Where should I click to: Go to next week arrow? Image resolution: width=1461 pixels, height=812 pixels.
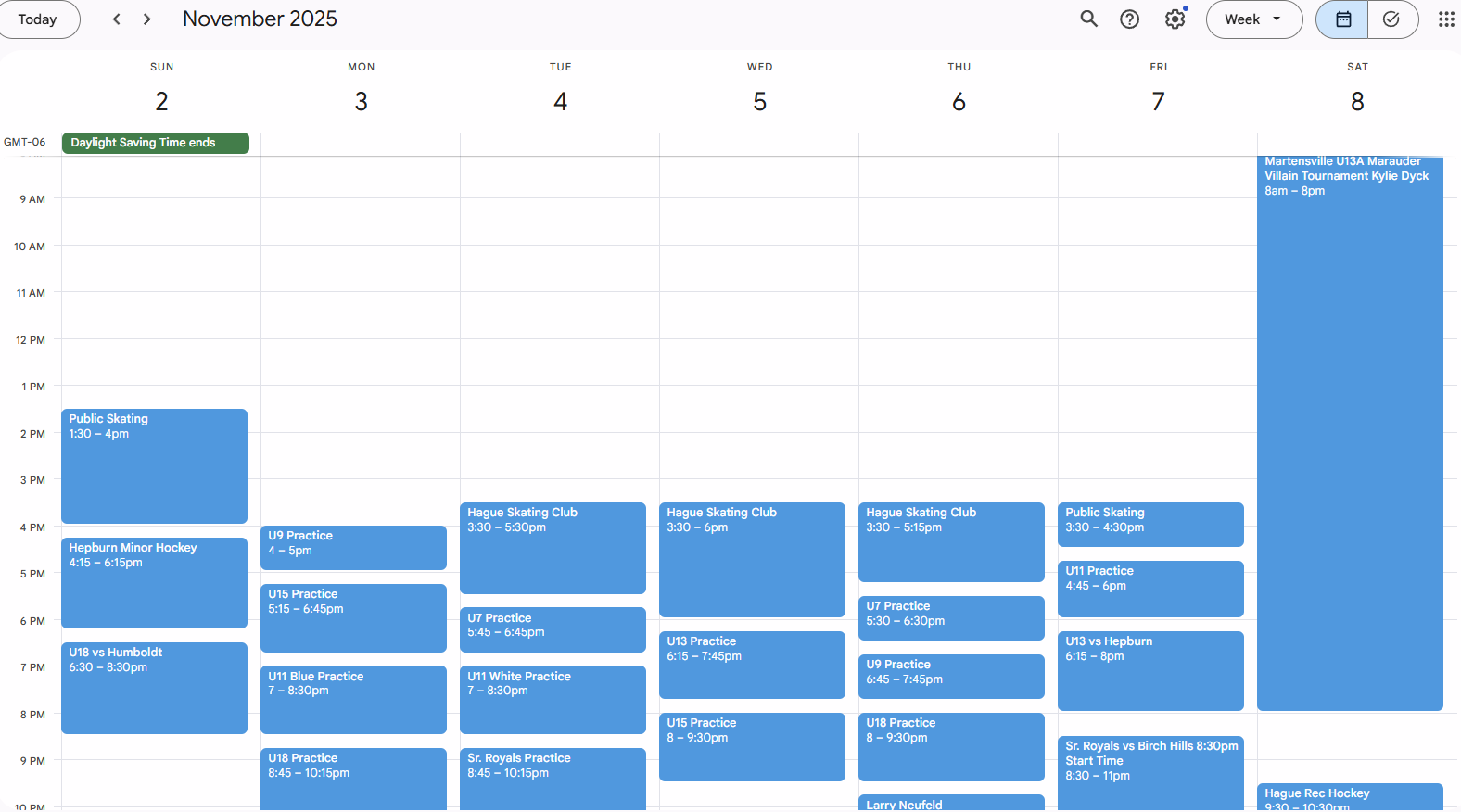click(x=146, y=19)
